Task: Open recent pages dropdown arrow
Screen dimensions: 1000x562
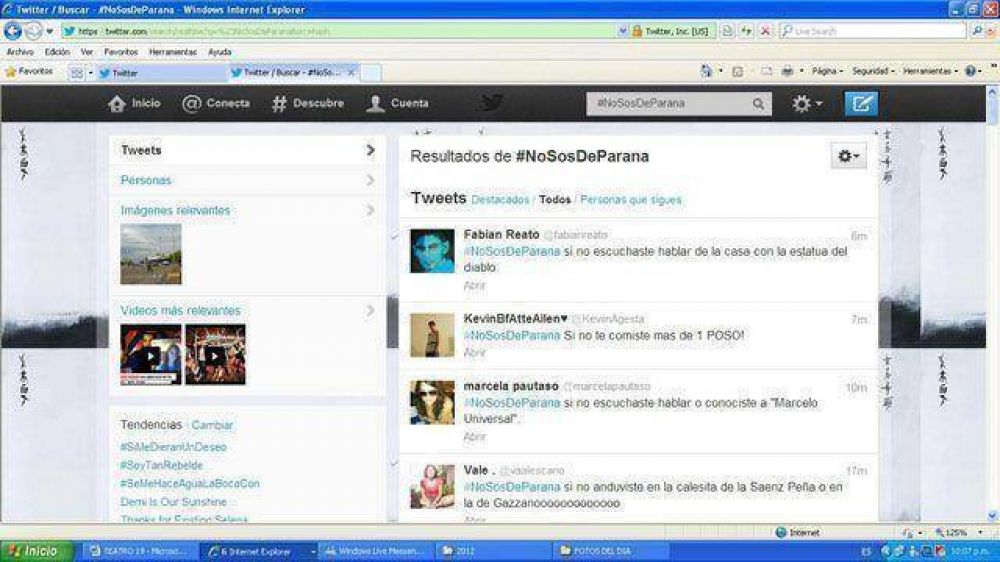Action: tap(50, 31)
